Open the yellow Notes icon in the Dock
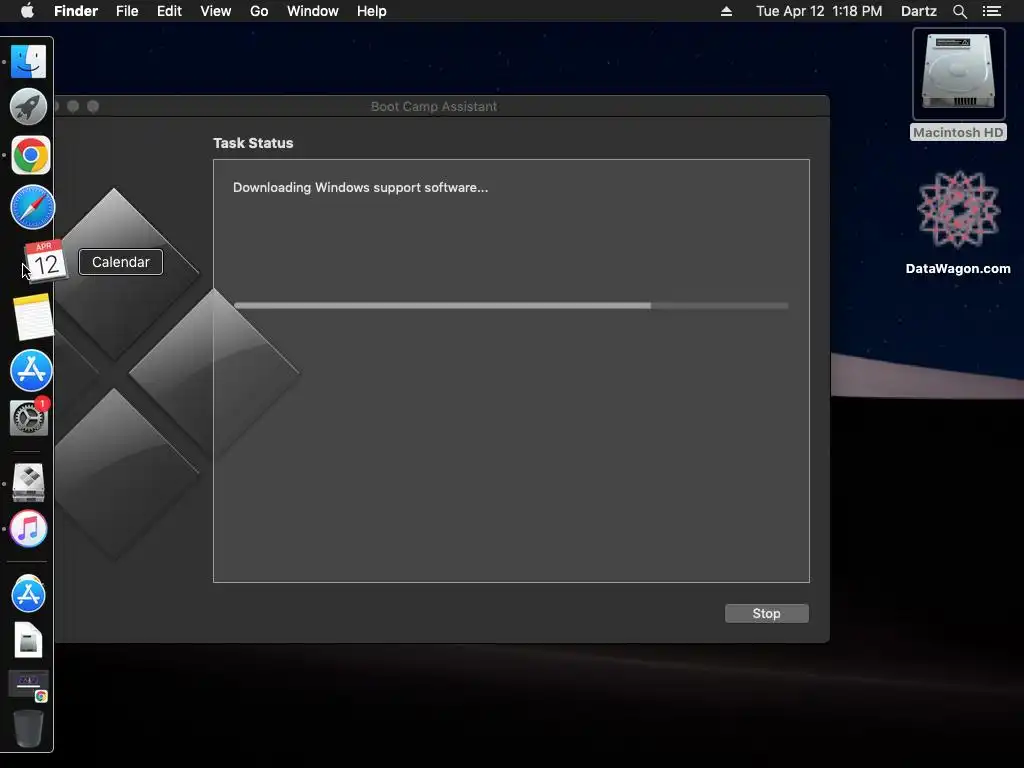 33,317
